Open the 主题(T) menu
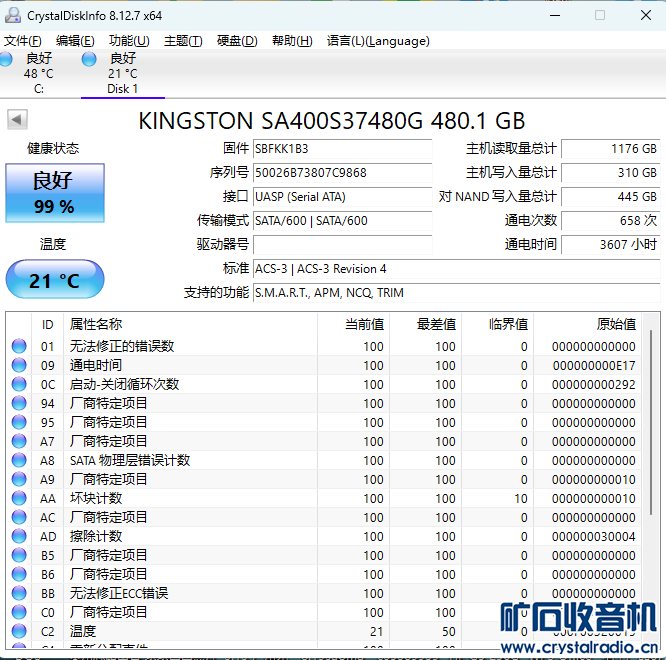The image size is (666, 660). pyautogui.click(x=183, y=41)
